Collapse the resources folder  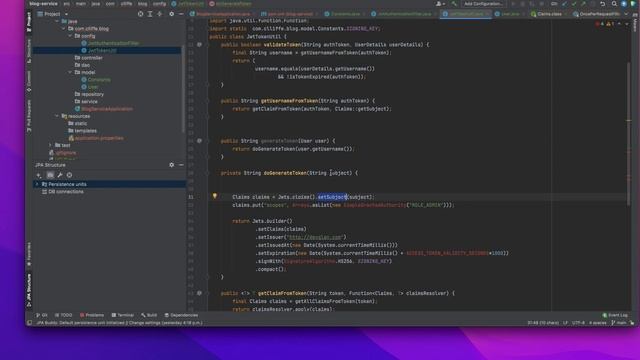[x=57, y=116]
